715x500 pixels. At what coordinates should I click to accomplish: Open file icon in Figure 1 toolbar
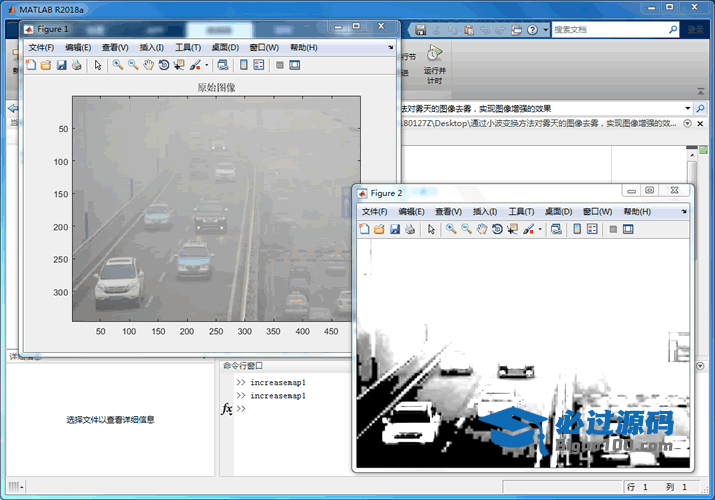pyautogui.click(x=46, y=65)
